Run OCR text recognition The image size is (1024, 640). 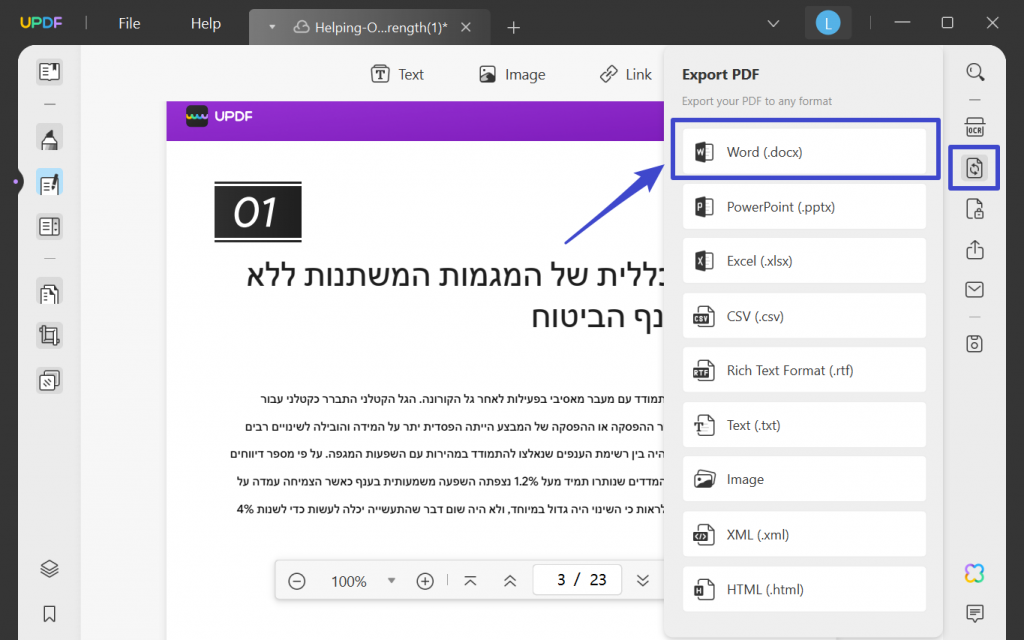975,127
